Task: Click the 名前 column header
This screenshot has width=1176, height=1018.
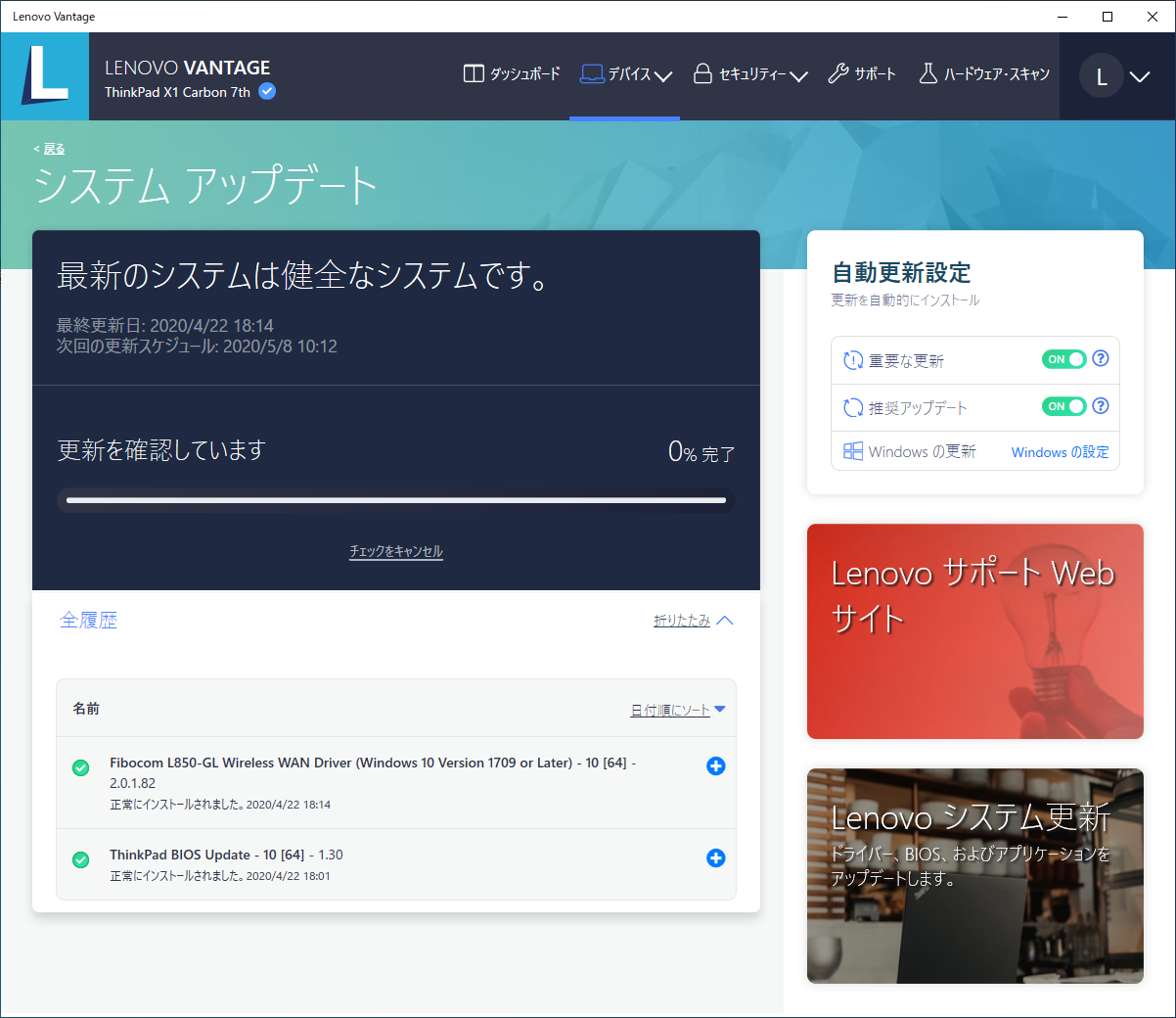Action: click(x=86, y=709)
